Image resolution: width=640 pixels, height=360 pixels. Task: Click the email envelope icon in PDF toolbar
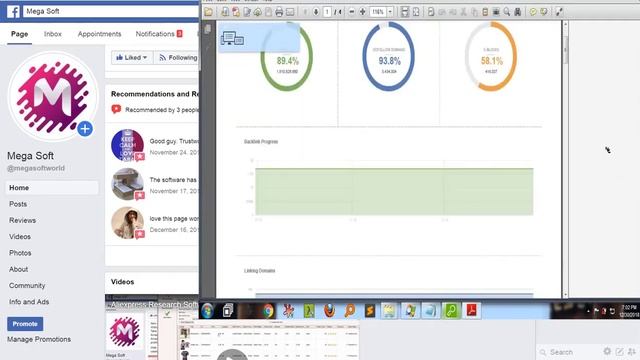(x=290, y=12)
